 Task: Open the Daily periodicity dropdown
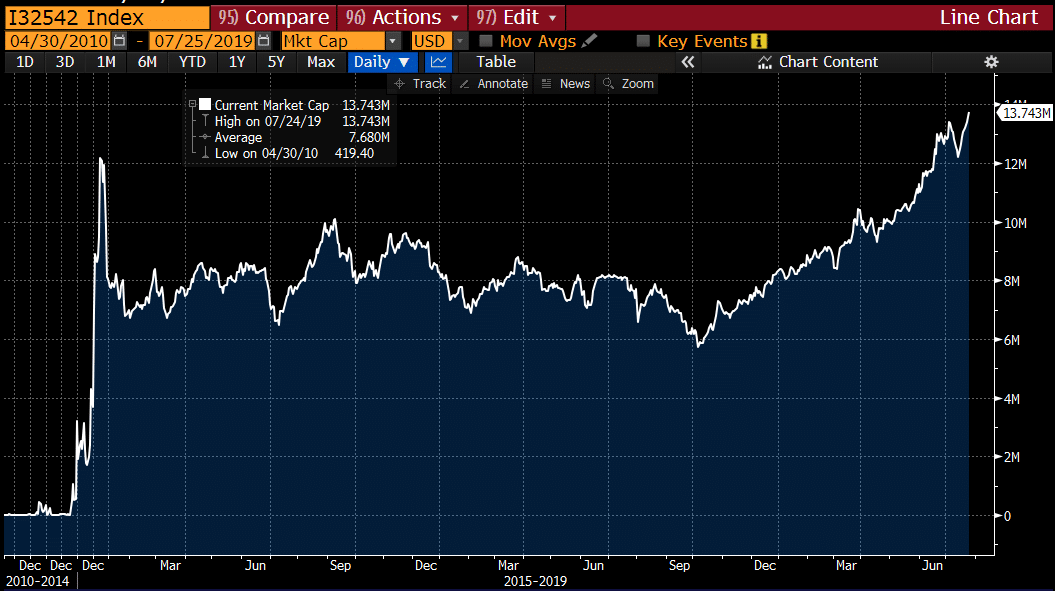pos(381,62)
